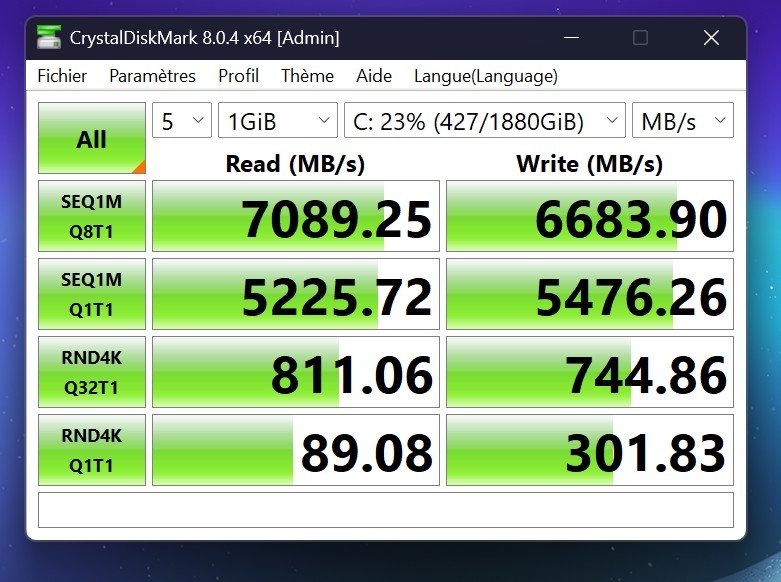
Task: Run all benchmarks with the All button
Action: [92, 138]
